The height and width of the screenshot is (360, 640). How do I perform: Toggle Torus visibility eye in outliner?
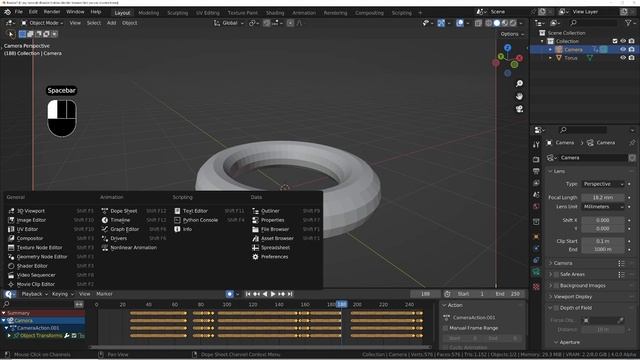coord(623,58)
